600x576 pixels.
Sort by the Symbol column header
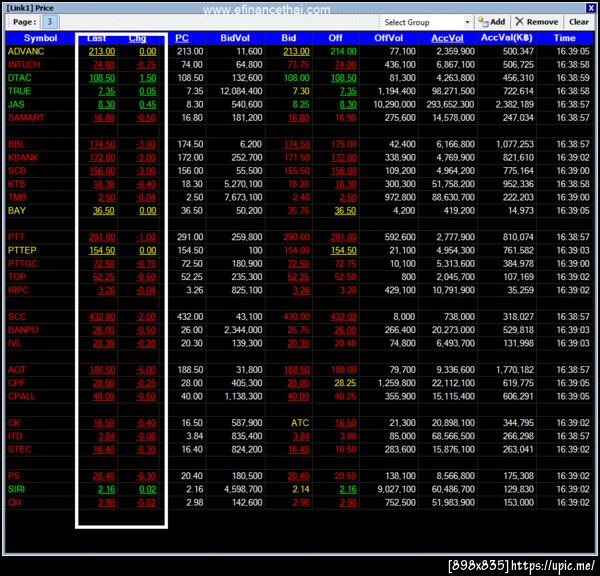(40, 38)
